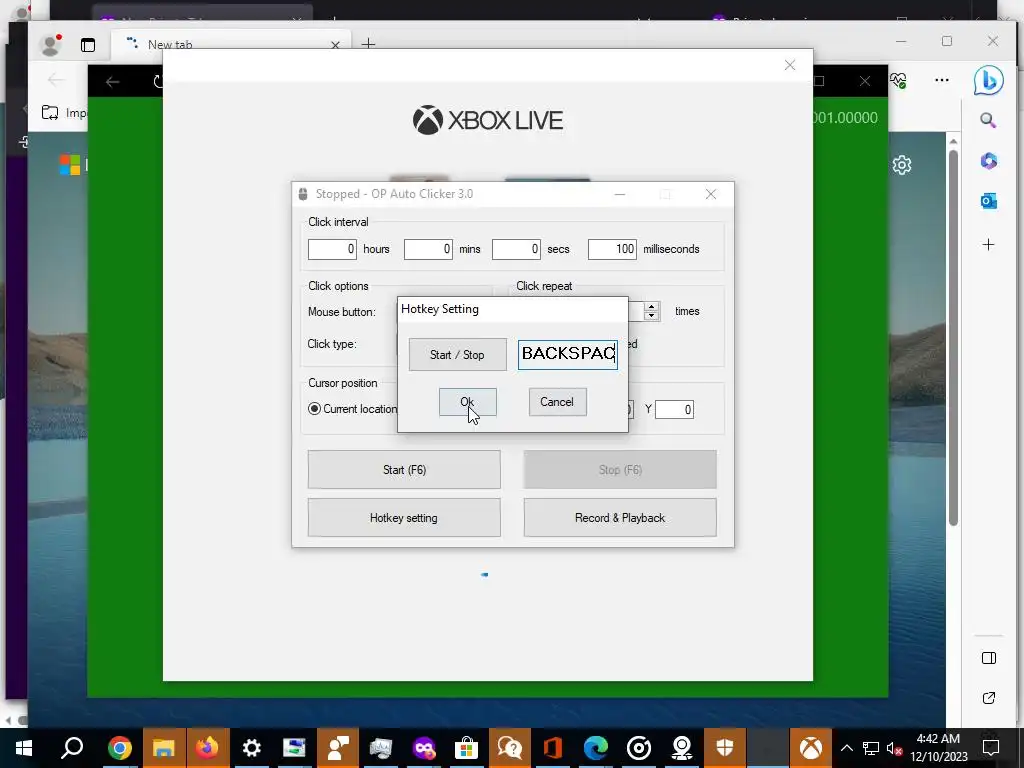1024x768 pixels.
Task: Click the OP Auto Clicker mouse icon
Action: pyautogui.click(x=302, y=194)
